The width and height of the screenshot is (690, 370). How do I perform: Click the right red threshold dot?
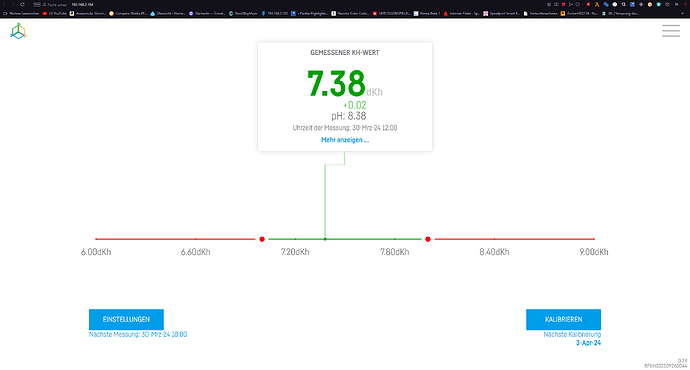pyautogui.click(x=428, y=239)
